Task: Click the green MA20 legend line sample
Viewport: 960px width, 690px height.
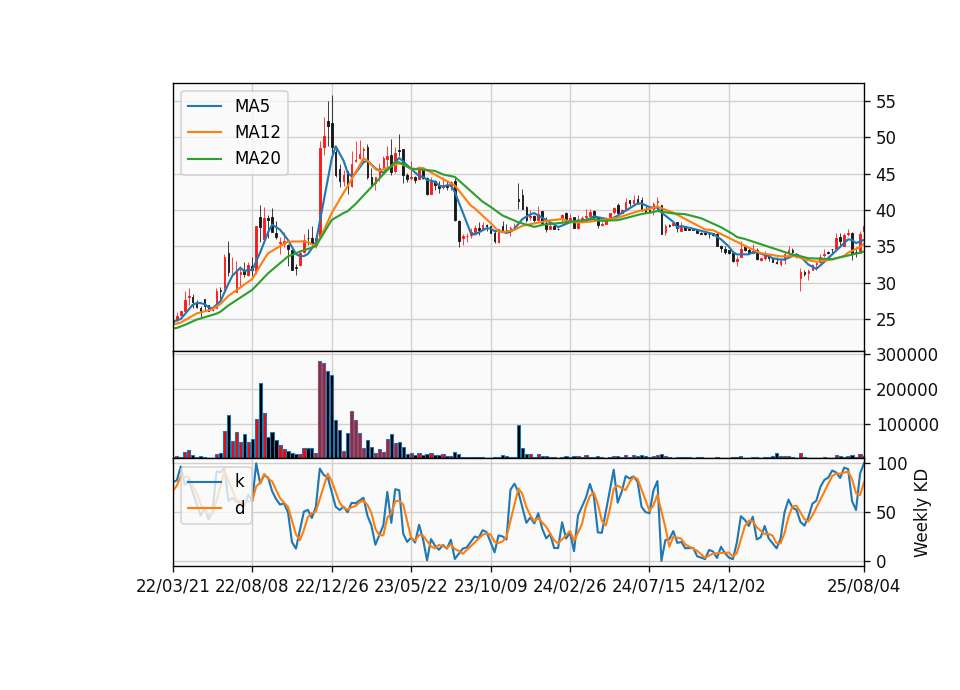Action: 204,159
